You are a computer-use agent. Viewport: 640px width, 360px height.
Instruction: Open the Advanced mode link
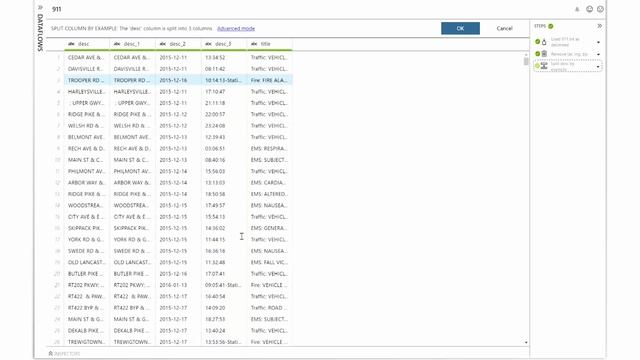[x=236, y=29]
